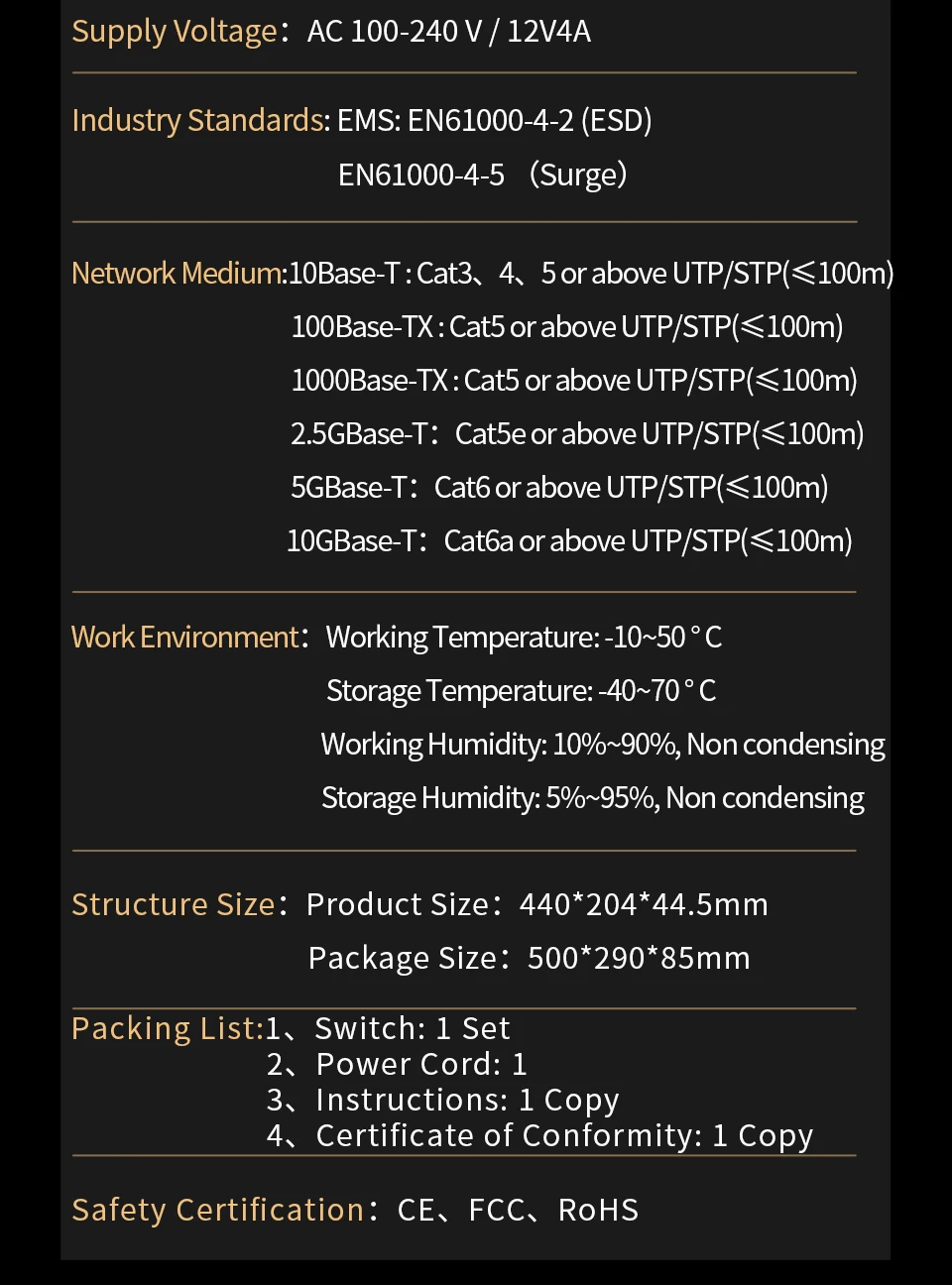
Task: Click the Work Environment heading
Action: pyautogui.click(x=185, y=637)
